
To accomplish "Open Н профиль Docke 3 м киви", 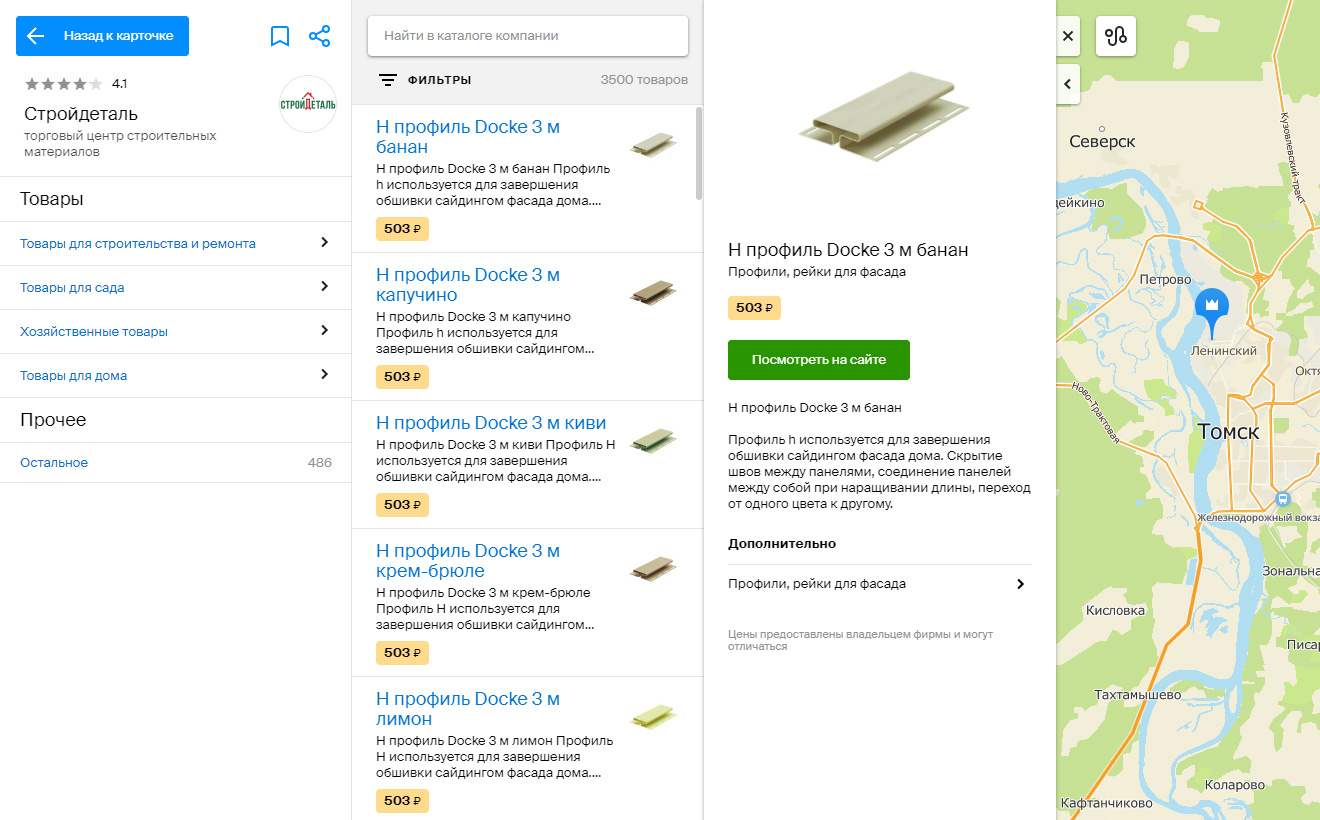I will [491, 423].
